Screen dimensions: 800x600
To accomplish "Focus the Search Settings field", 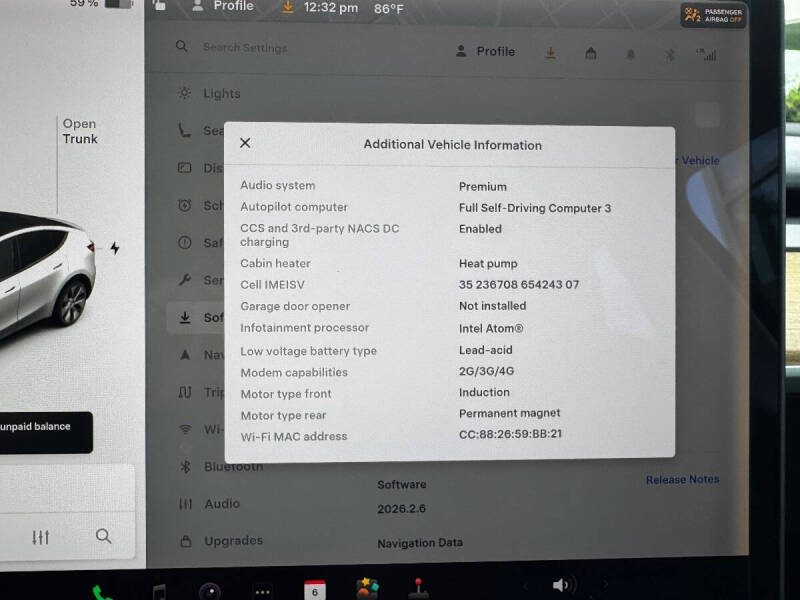I will (x=245, y=47).
